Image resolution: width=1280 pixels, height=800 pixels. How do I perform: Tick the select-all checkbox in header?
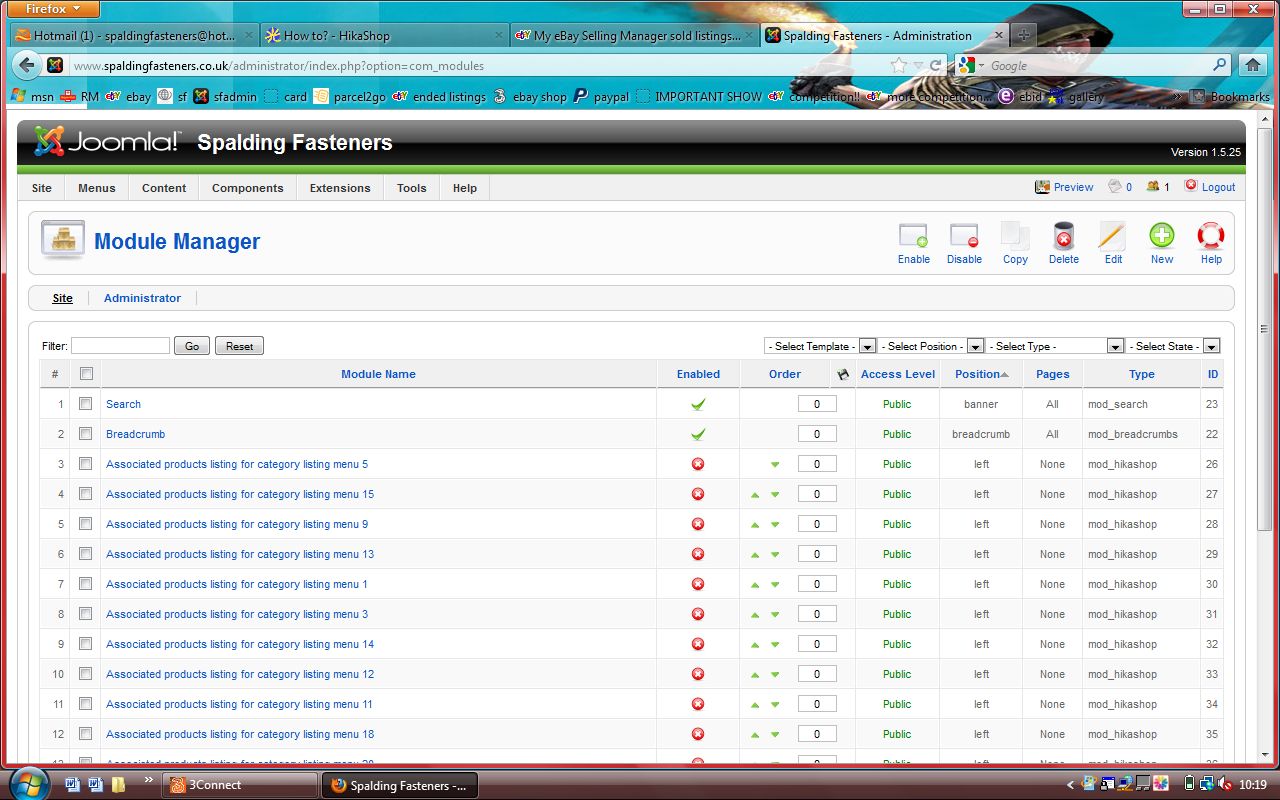86,374
